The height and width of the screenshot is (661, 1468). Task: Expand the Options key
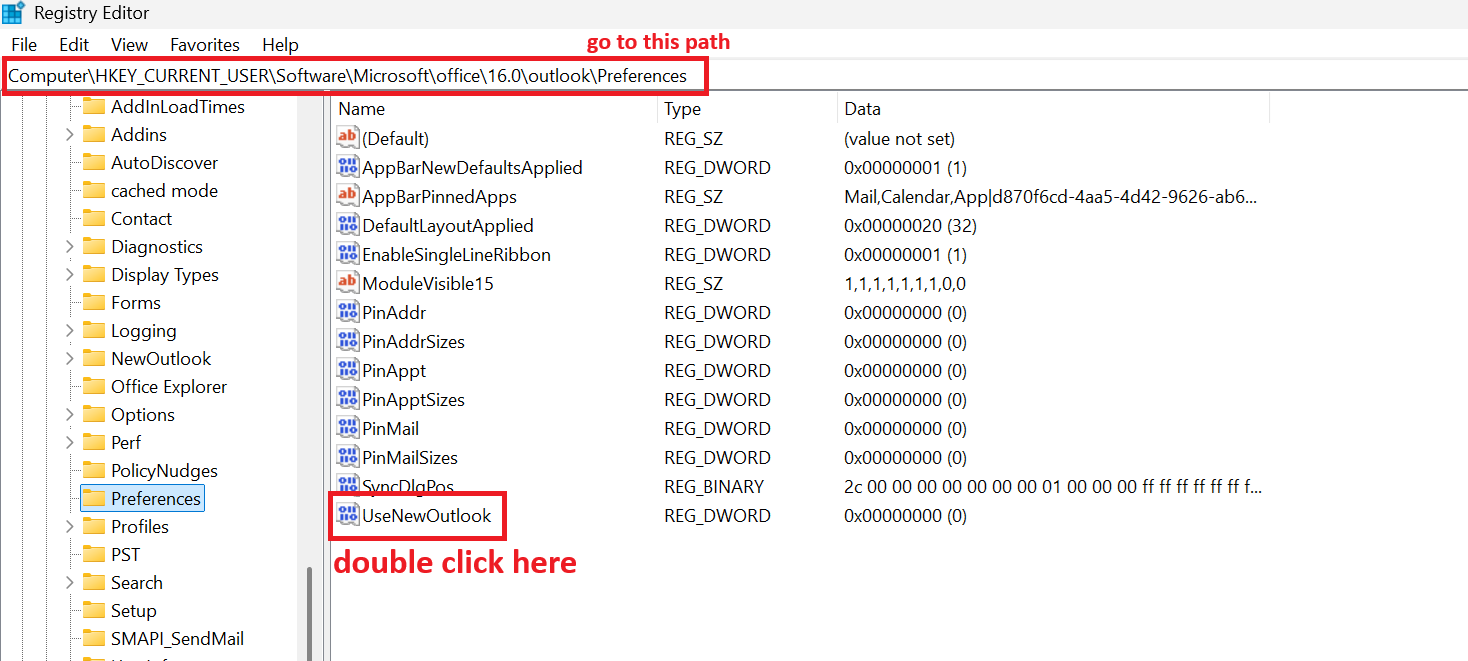pos(69,414)
